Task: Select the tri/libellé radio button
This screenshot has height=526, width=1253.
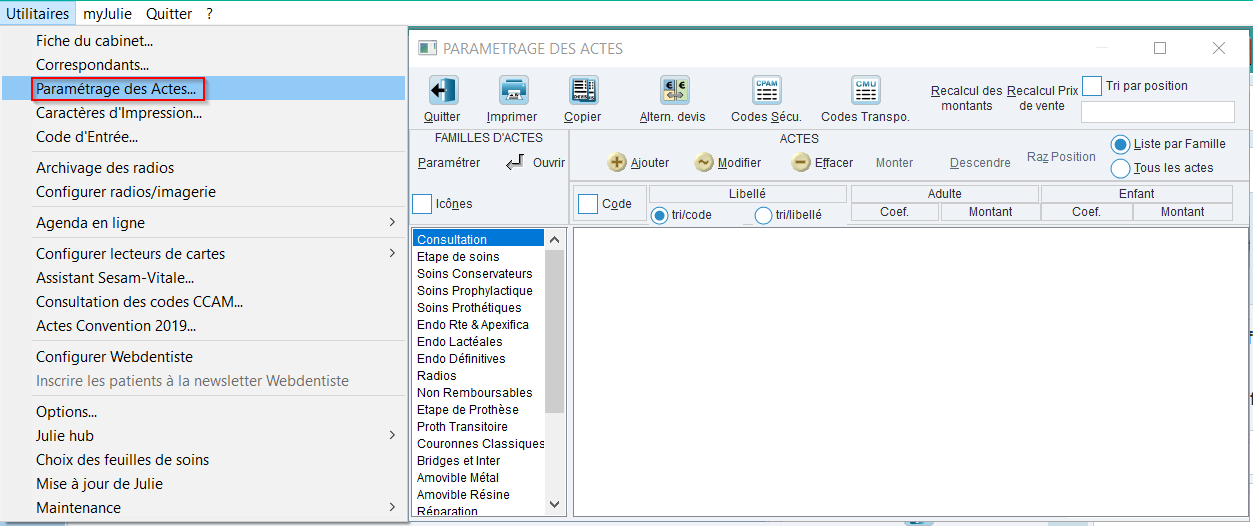Action: (763, 215)
